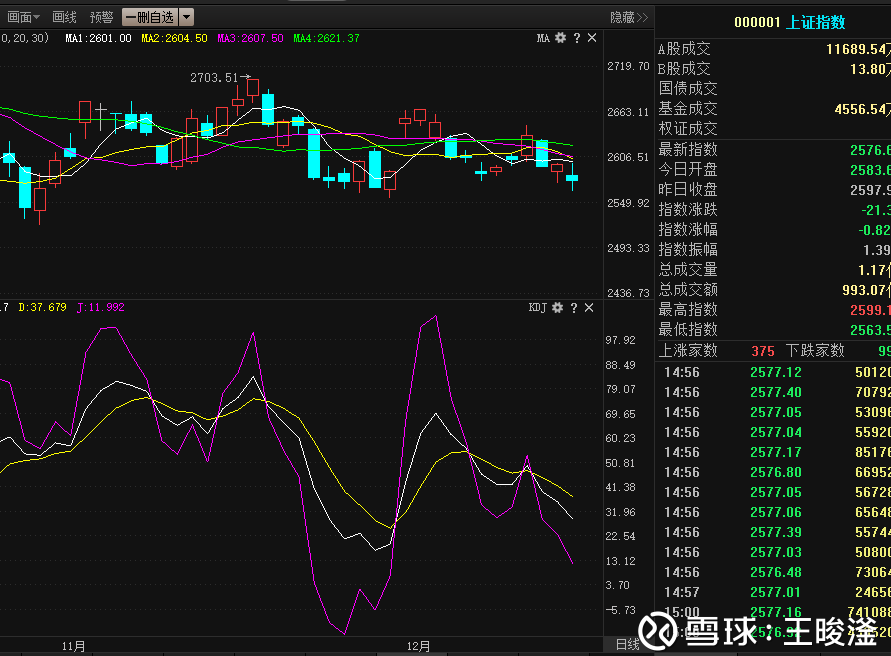Click the 一删自选 button
The height and width of the screenshot is (656, 891).
pyautogui.click(x=150, y=18)
